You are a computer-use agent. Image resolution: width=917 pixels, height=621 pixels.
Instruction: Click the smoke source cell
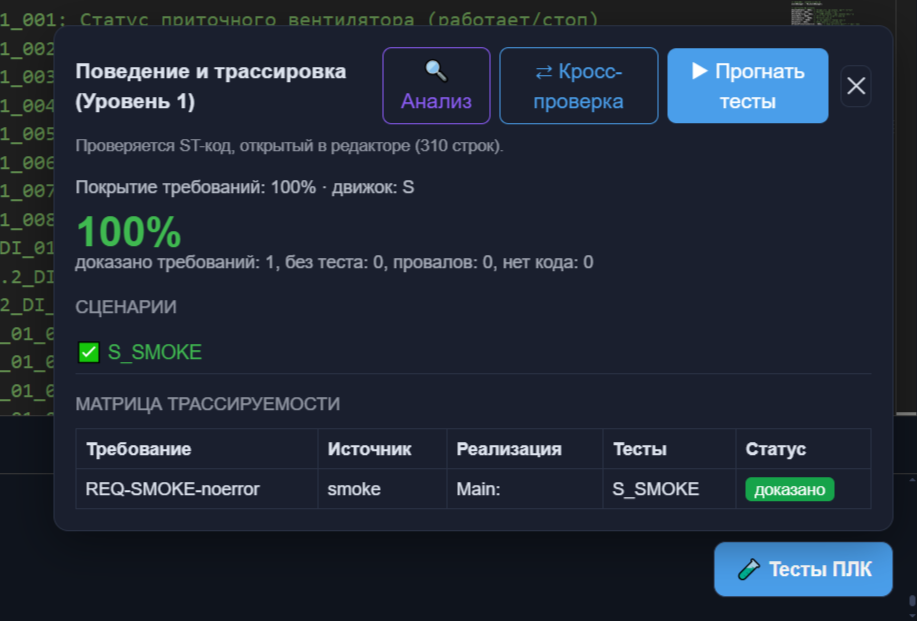(x=382, y=489)
